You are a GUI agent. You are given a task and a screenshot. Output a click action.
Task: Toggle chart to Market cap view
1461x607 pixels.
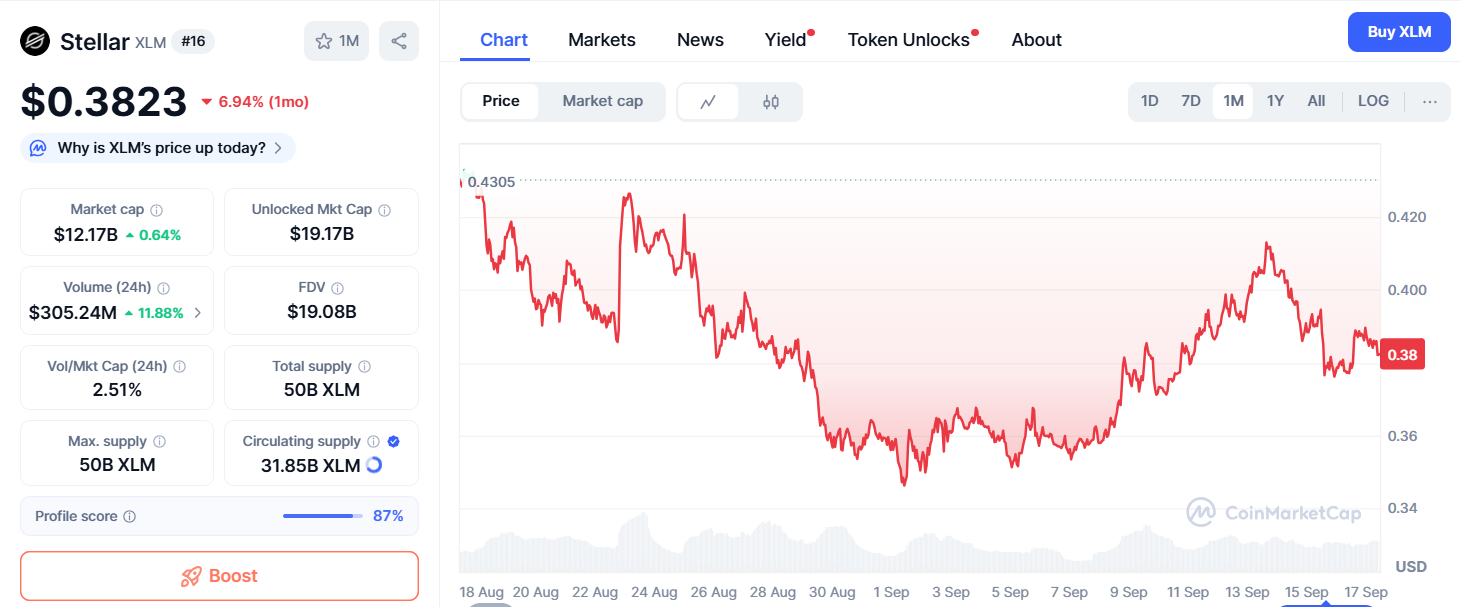[602, 101]
